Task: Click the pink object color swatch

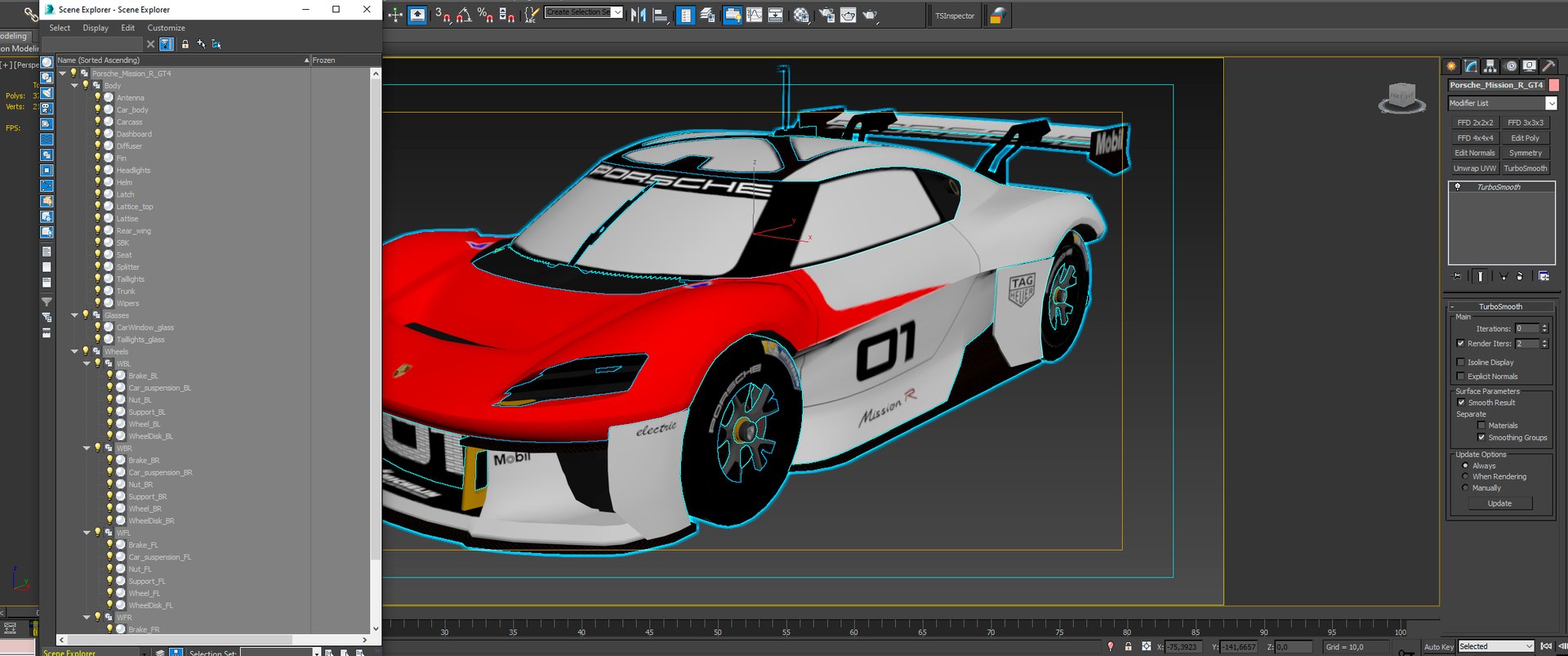Action: point(1553,85)
